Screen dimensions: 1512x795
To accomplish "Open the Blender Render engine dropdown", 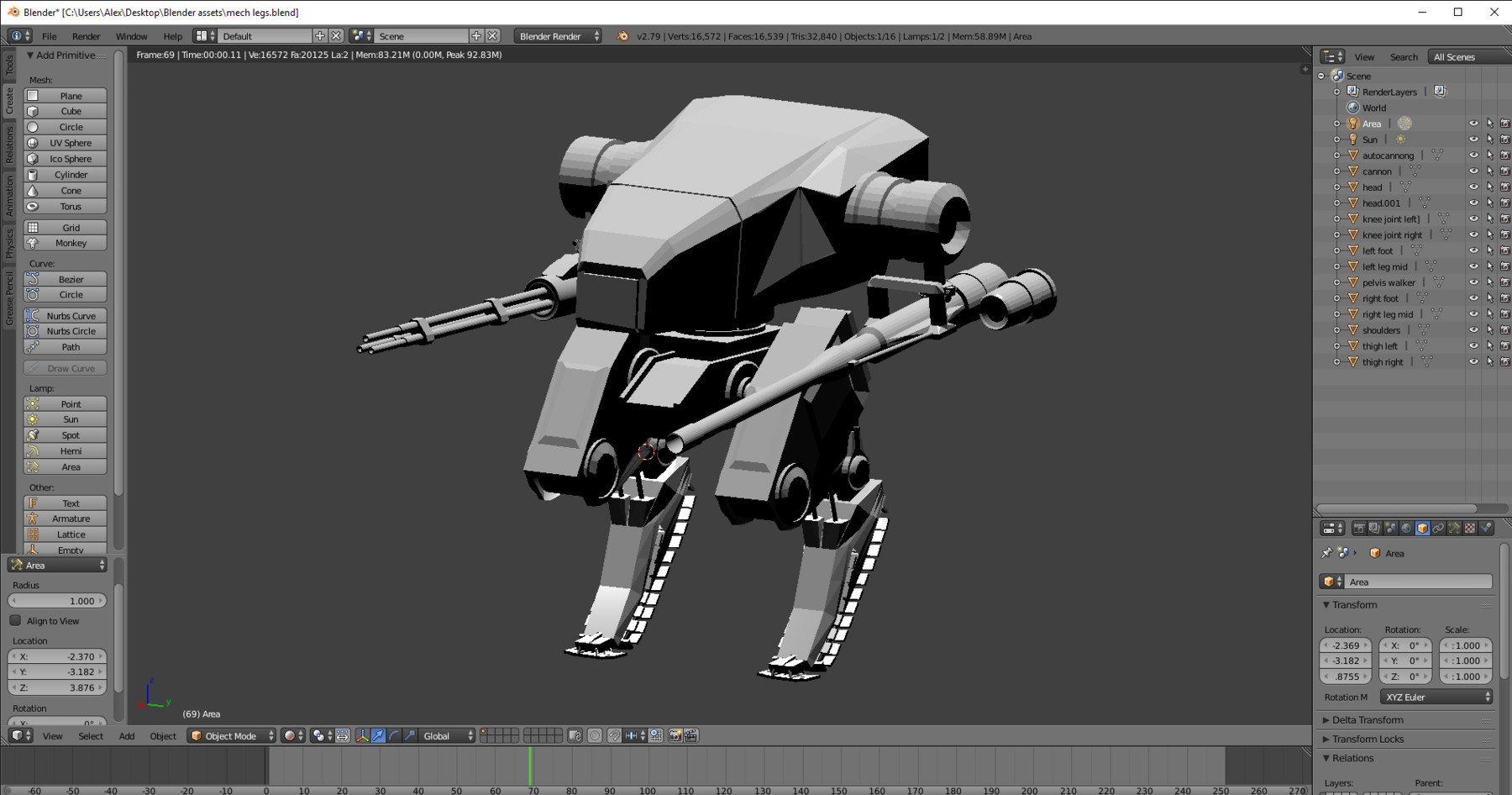I will [x=558, y=36].
